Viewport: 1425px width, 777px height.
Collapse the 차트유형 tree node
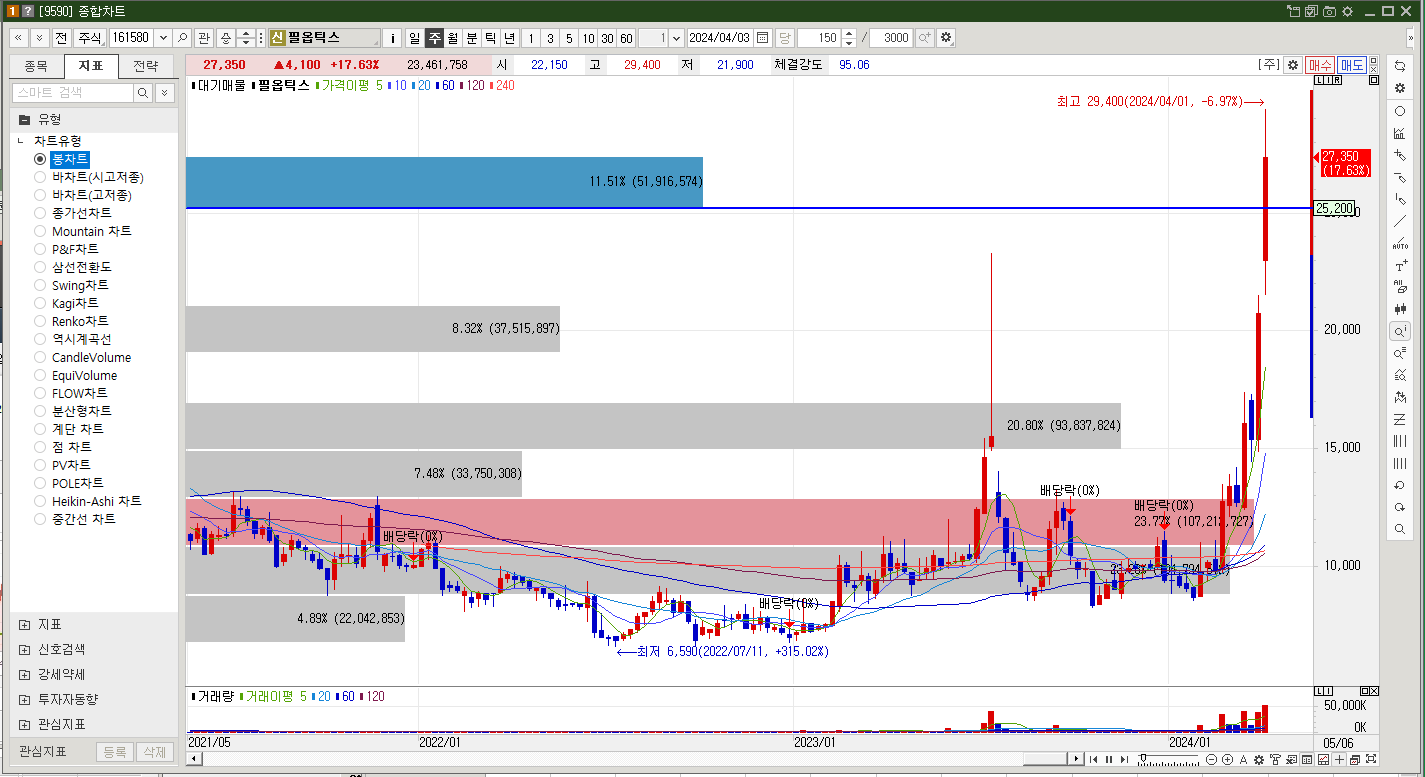click(x=20, y=141)
